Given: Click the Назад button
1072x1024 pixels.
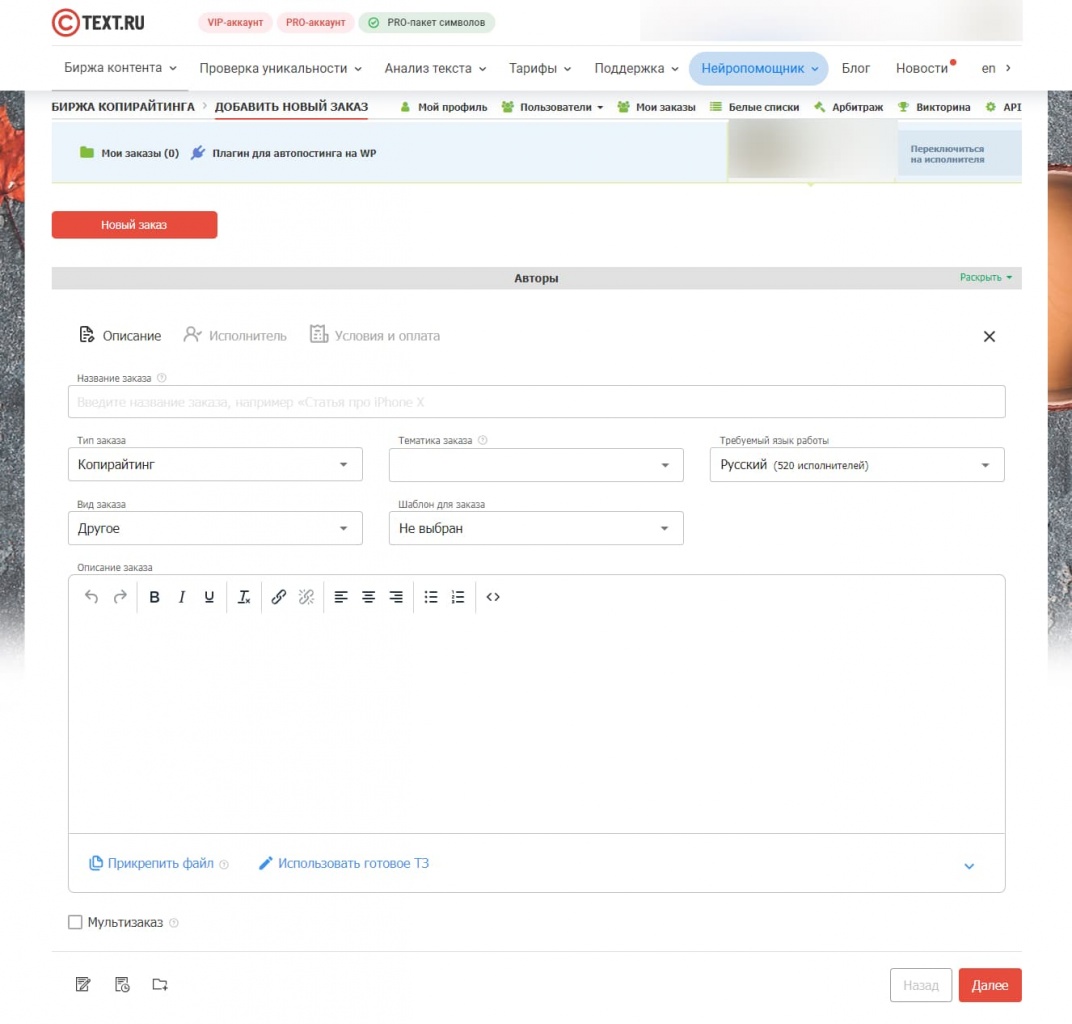Looking at the screenshot, I should point(921,985).
